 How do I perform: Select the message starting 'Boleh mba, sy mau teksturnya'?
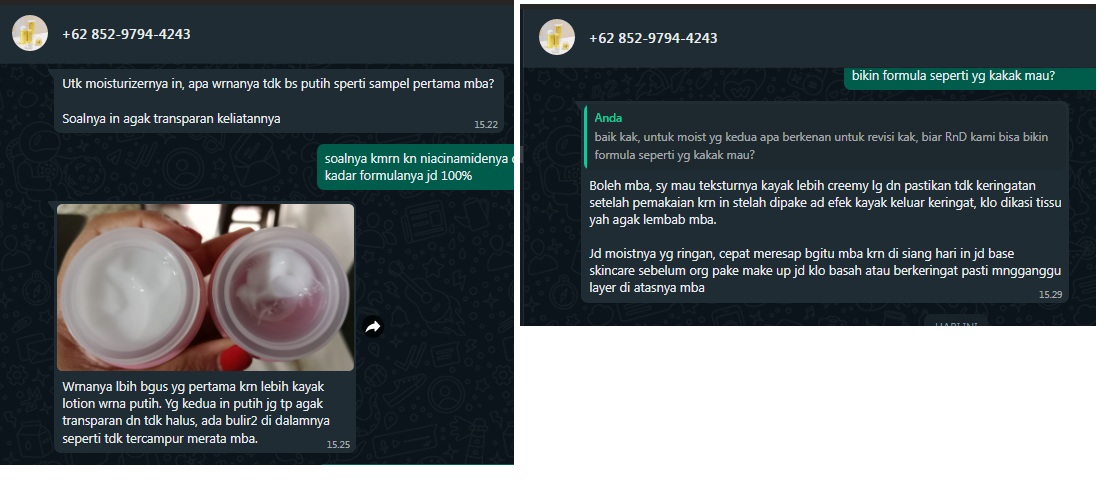(826, 203)
